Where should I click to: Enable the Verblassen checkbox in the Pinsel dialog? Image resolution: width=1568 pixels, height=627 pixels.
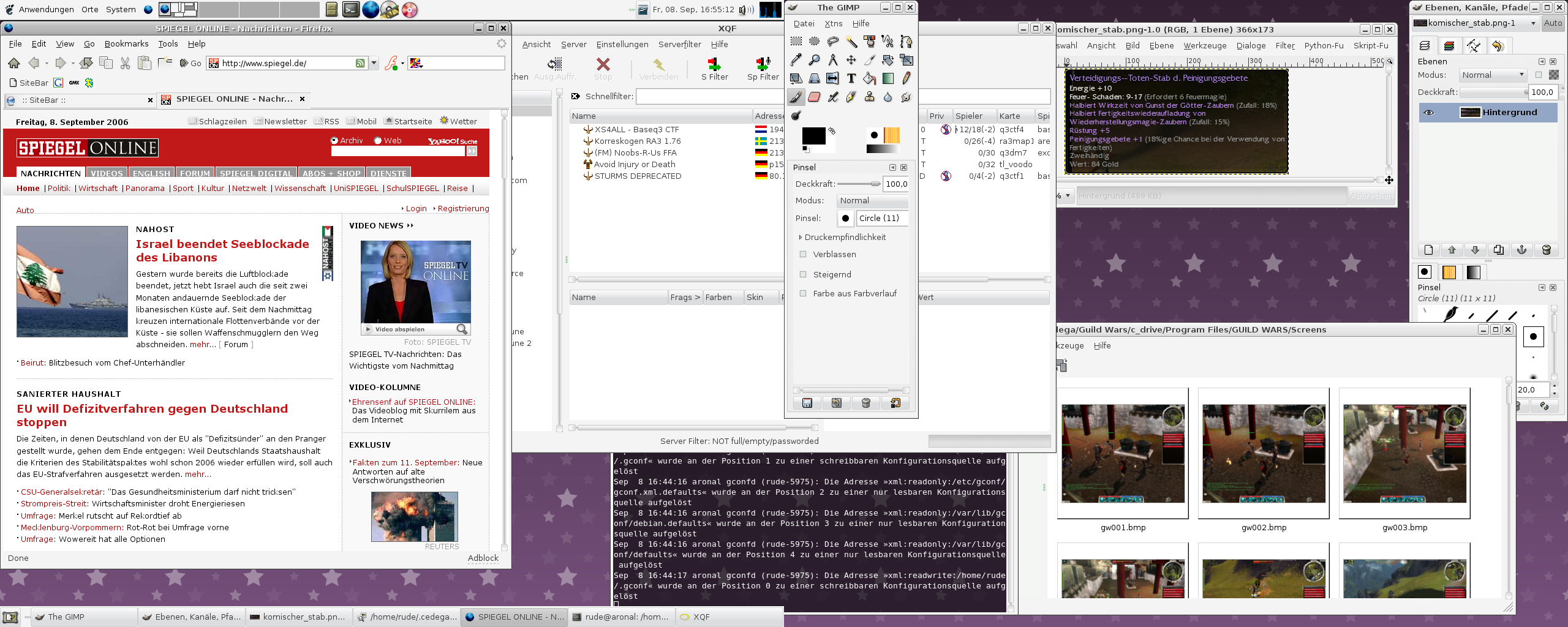click(803, 254)
